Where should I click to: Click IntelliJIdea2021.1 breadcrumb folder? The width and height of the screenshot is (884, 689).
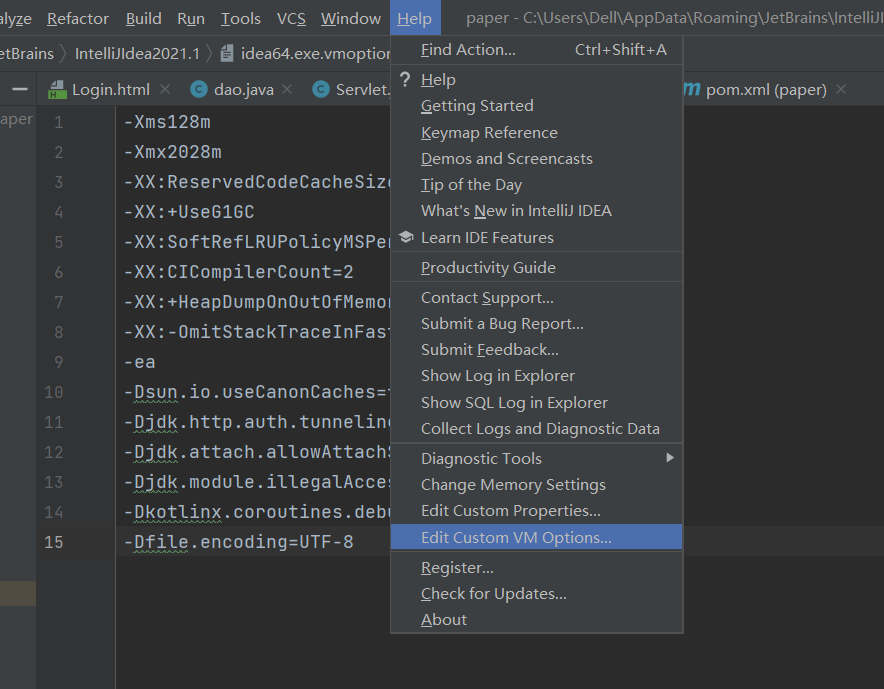click(137, 54)
